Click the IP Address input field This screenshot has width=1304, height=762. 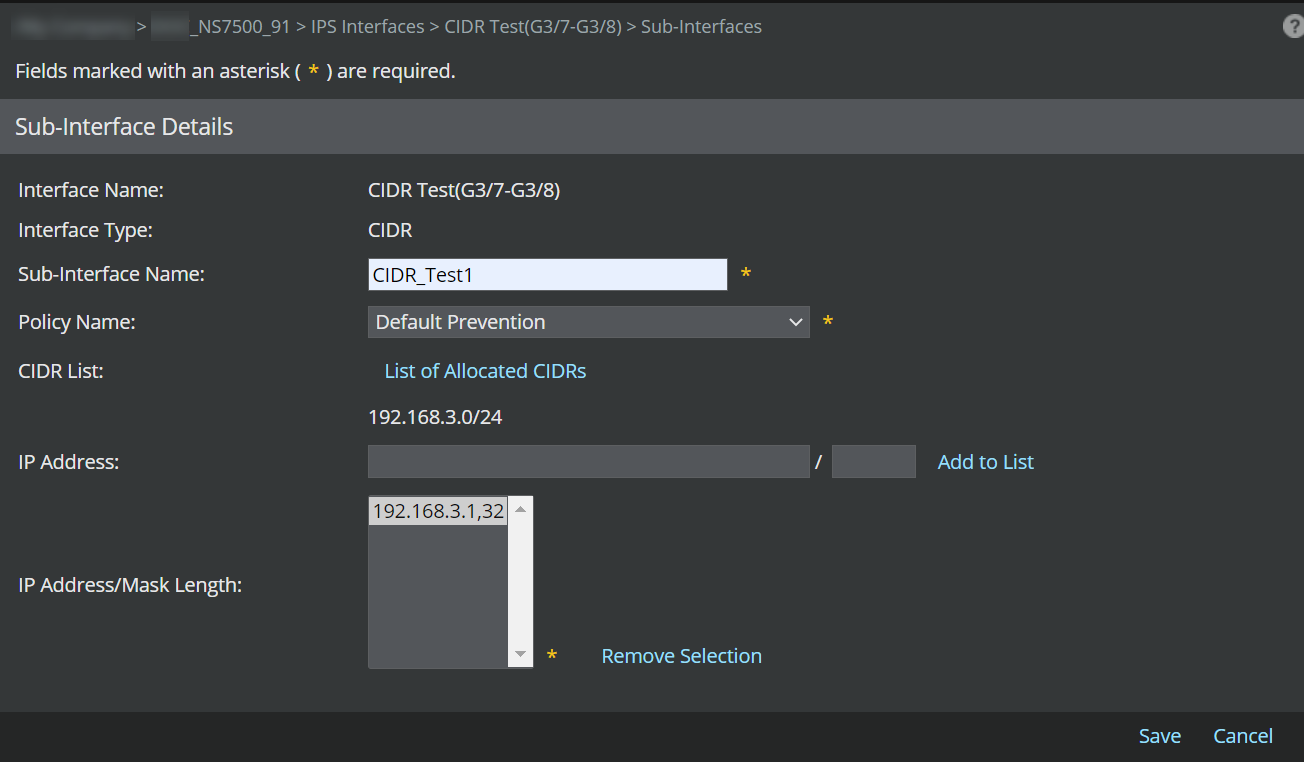pos(589,462)
